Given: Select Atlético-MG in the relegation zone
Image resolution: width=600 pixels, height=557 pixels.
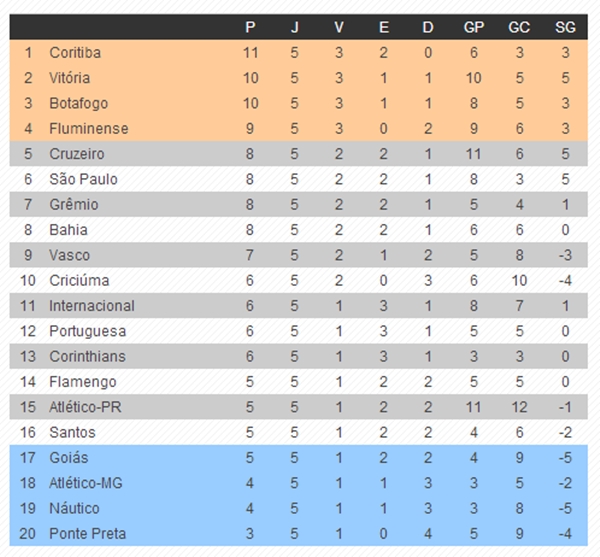Looking at the screenshot, I should [86, 484].
